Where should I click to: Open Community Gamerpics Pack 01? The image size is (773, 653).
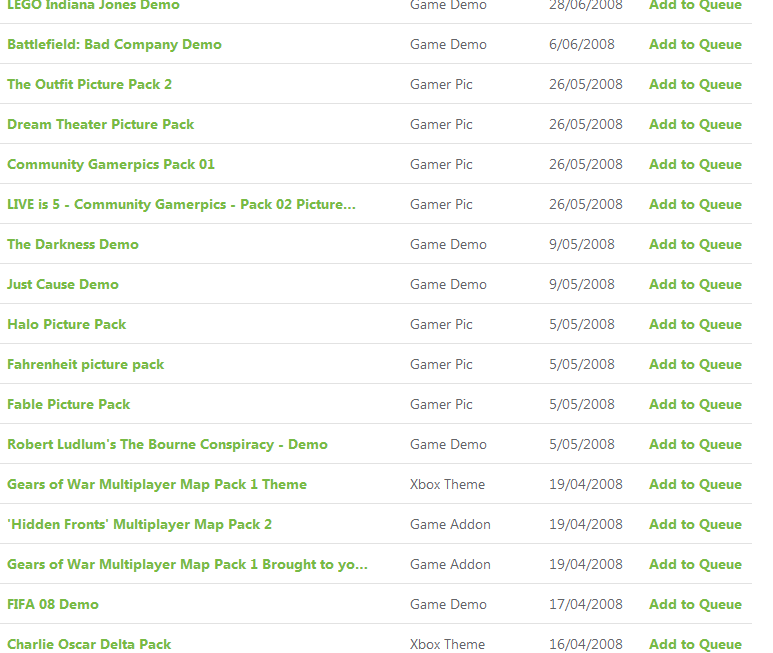tap(111, 164)
